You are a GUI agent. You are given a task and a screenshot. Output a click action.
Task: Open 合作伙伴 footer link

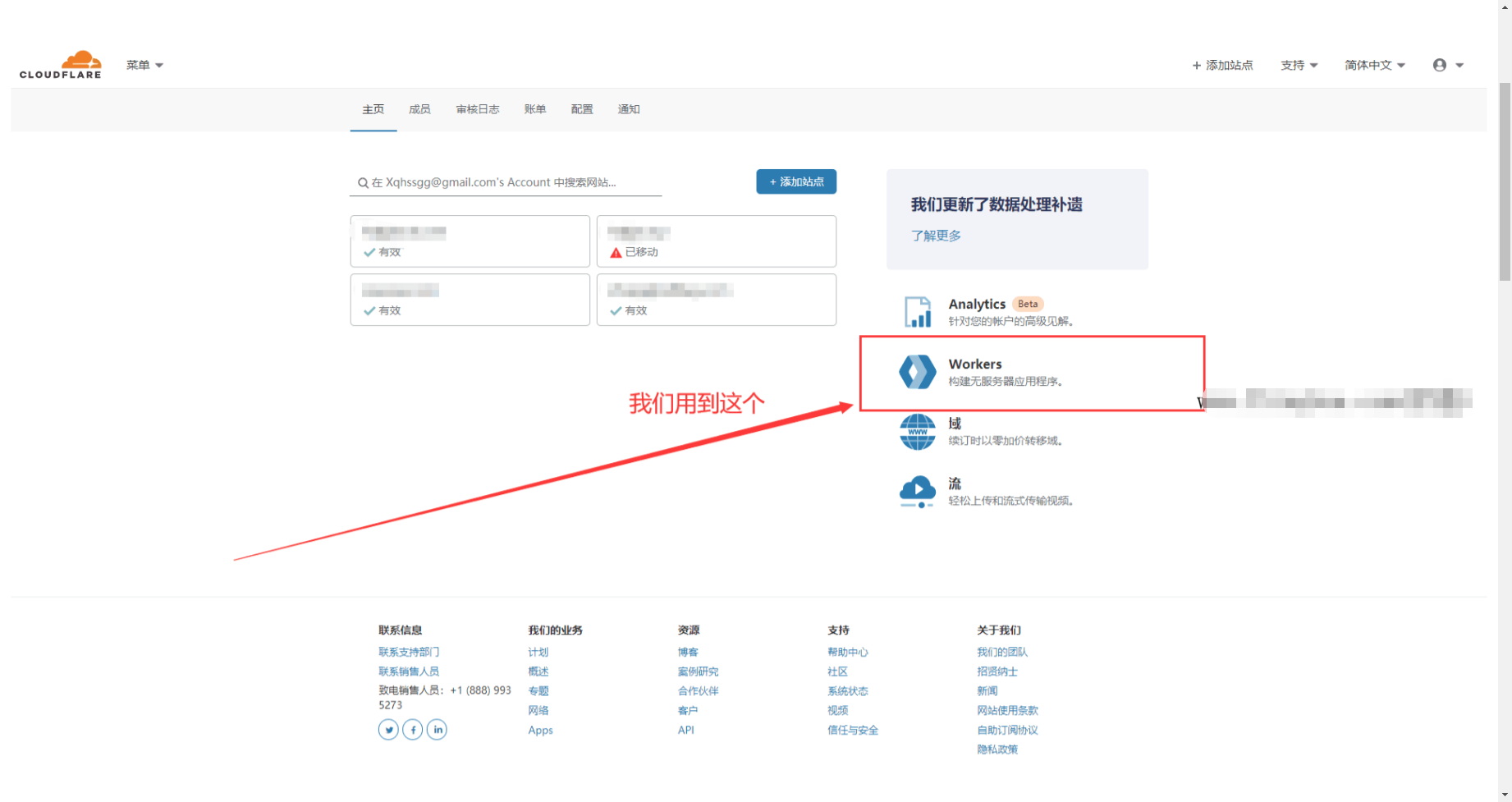coord(698,691)
